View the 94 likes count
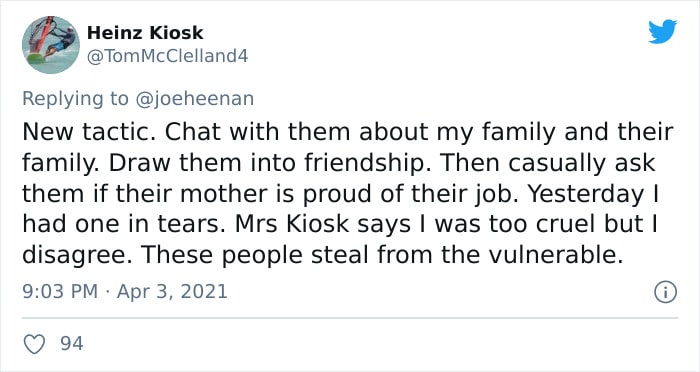 tap(72, 344)
